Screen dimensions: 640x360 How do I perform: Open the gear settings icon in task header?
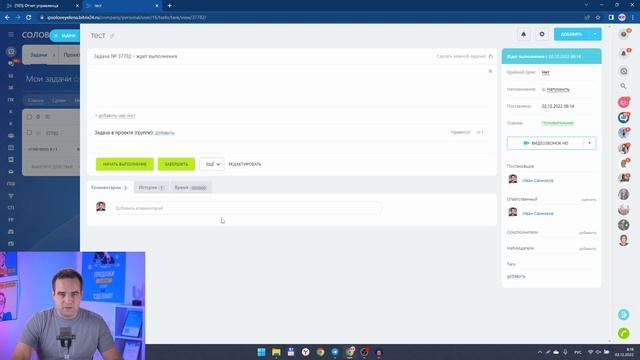pyautogui.click(x=542, y=34)
